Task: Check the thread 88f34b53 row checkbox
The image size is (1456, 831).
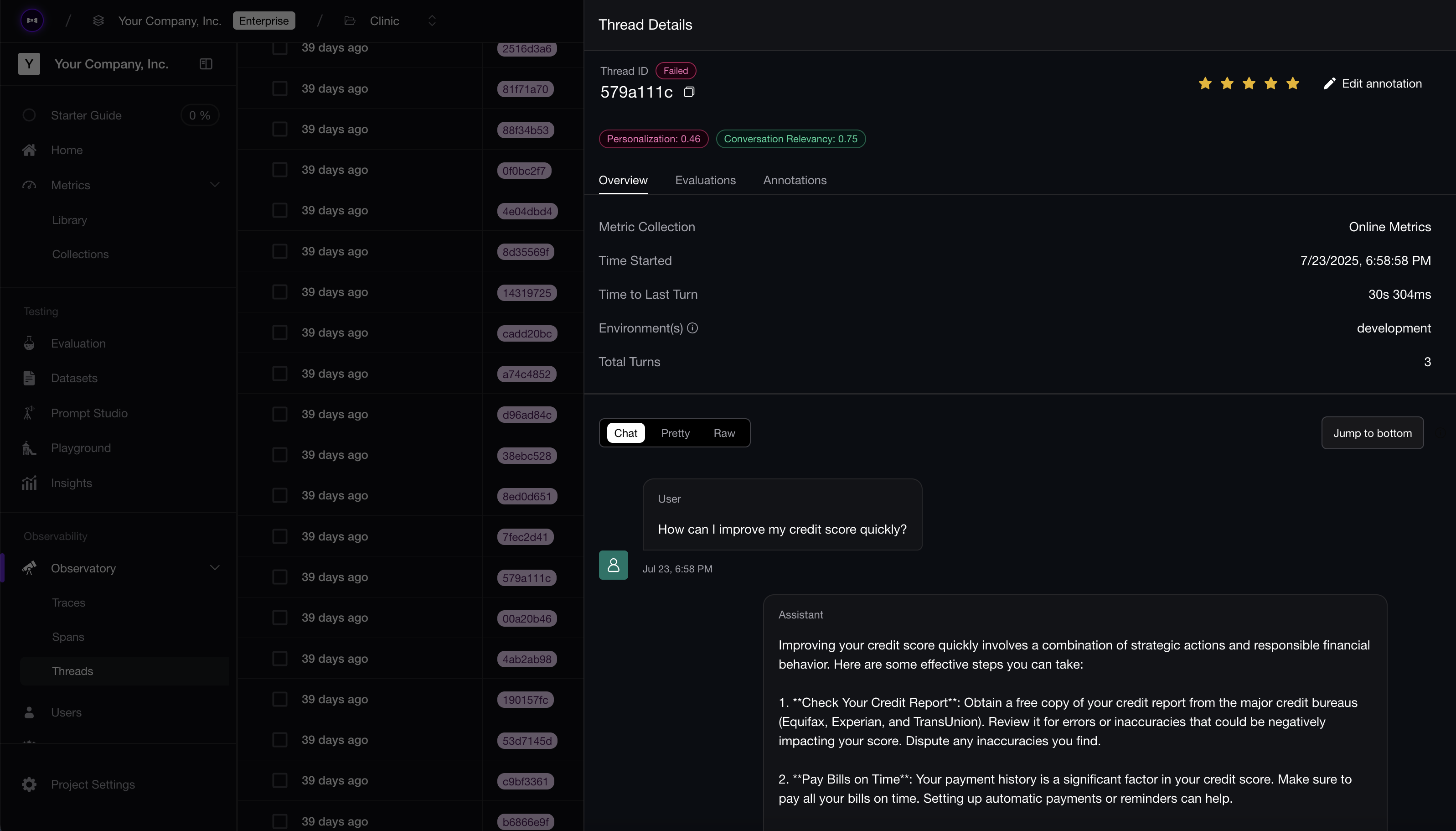Action: click(x=279, y=129)
